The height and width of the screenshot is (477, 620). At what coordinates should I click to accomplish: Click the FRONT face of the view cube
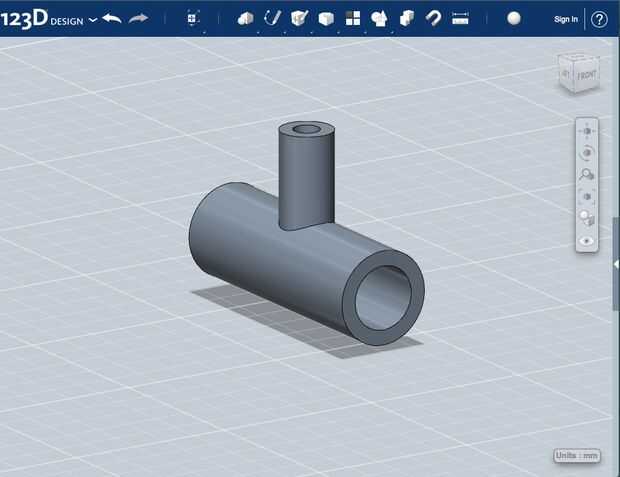(x=587, y=75)
